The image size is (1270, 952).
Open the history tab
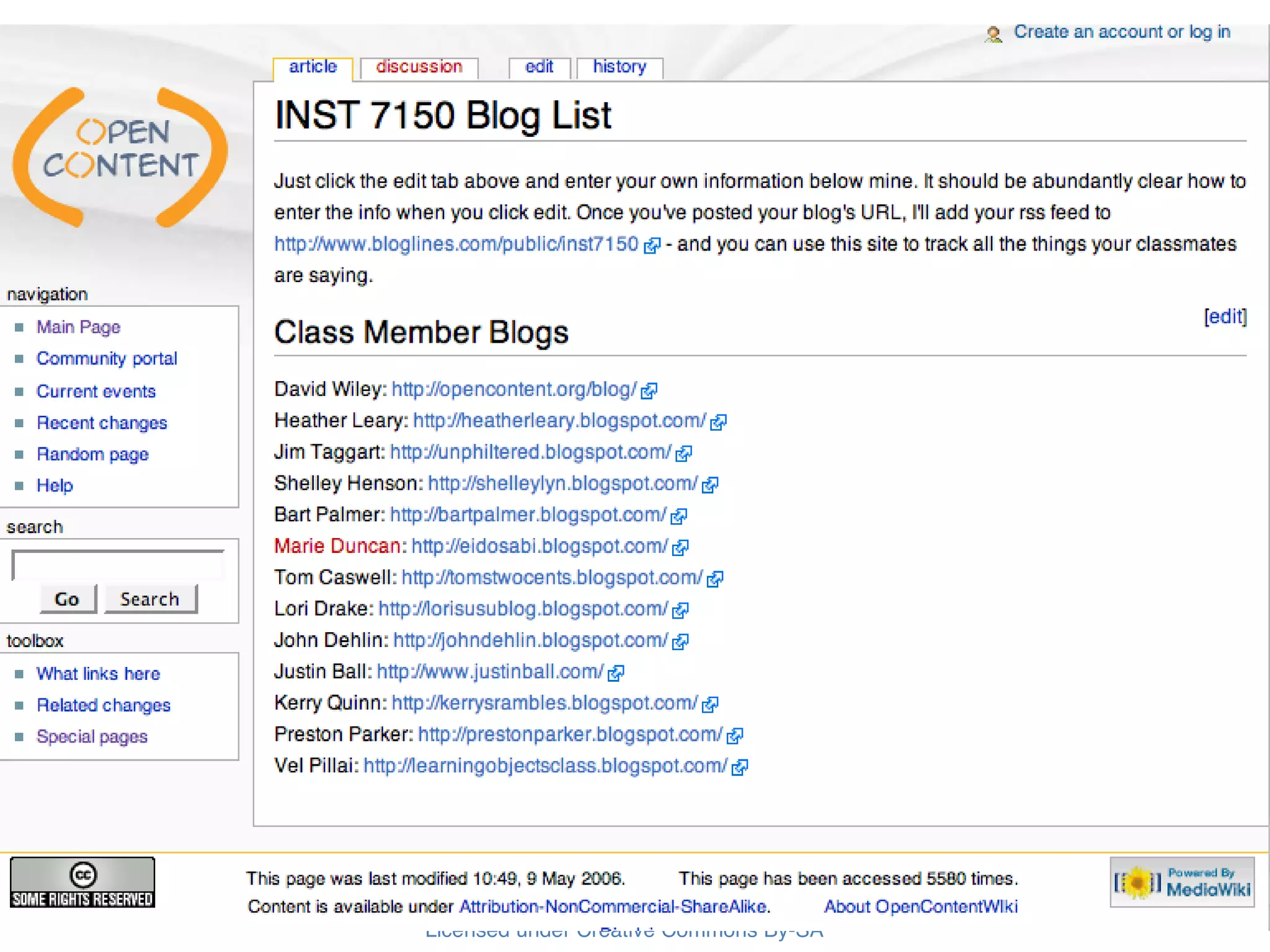click(619, 67)
